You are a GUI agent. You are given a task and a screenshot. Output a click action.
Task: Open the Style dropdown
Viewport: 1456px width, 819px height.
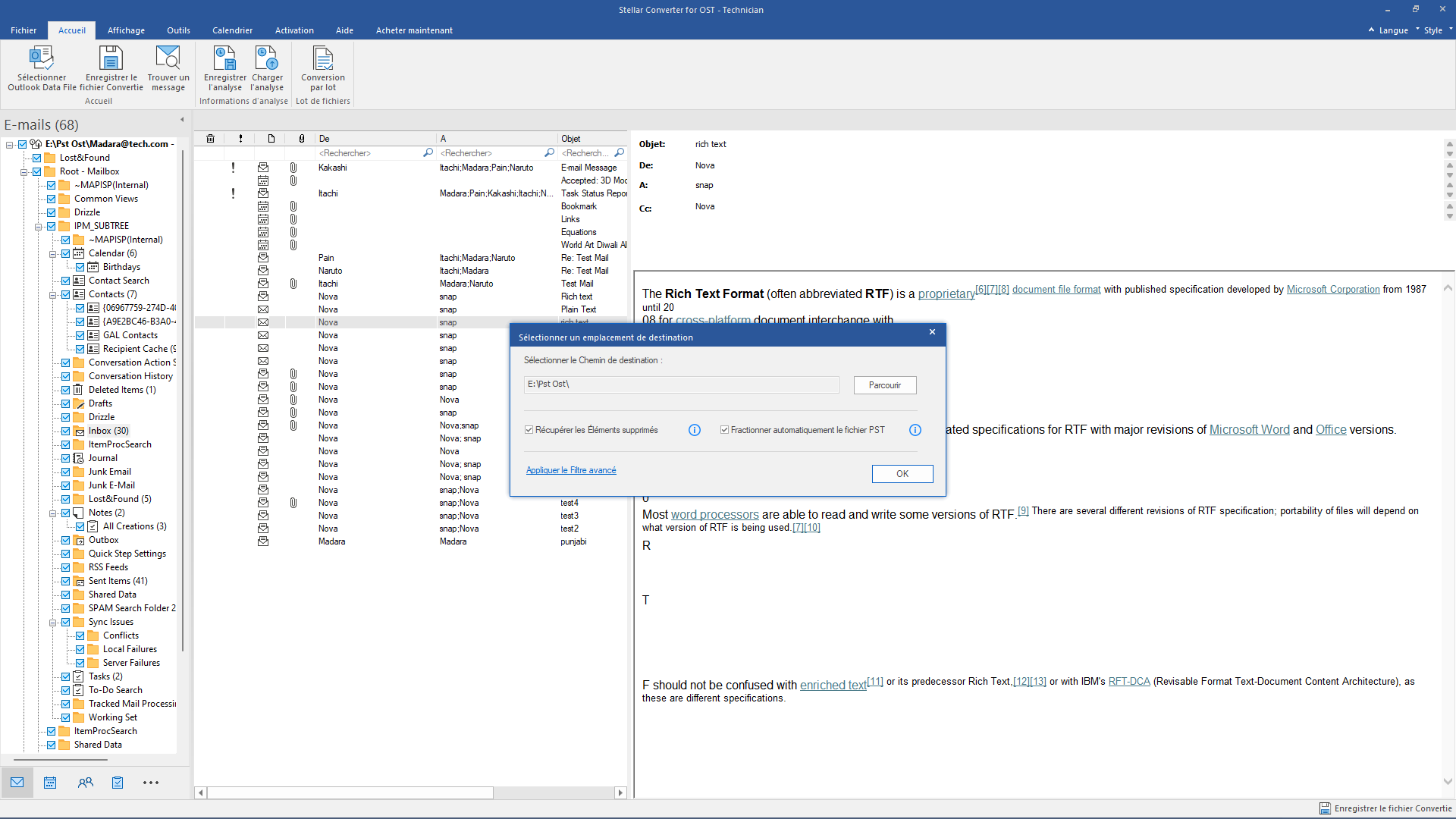(1437, 30)
